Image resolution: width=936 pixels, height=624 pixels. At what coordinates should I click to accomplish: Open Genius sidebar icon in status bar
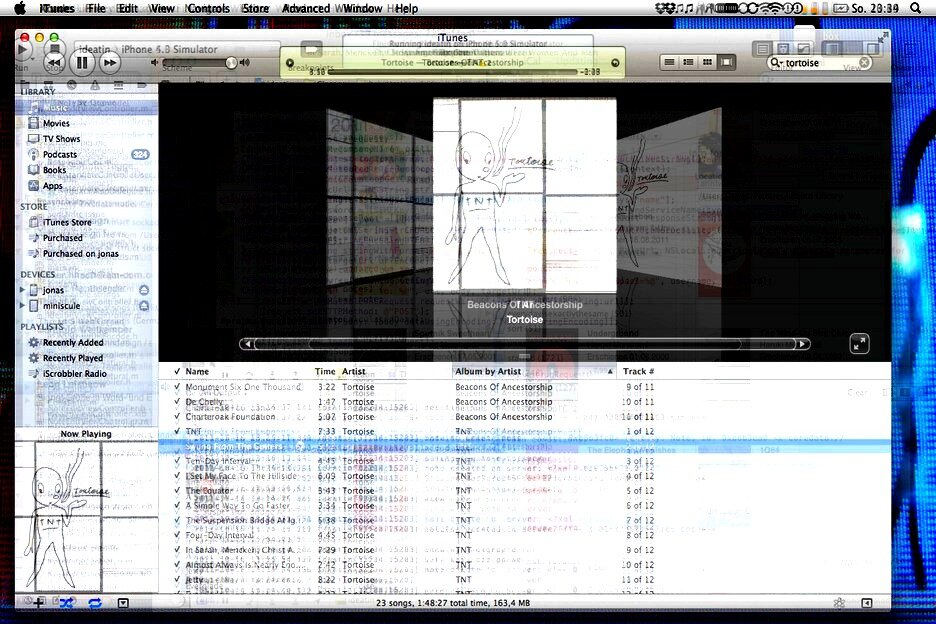(x=839, y=603)
